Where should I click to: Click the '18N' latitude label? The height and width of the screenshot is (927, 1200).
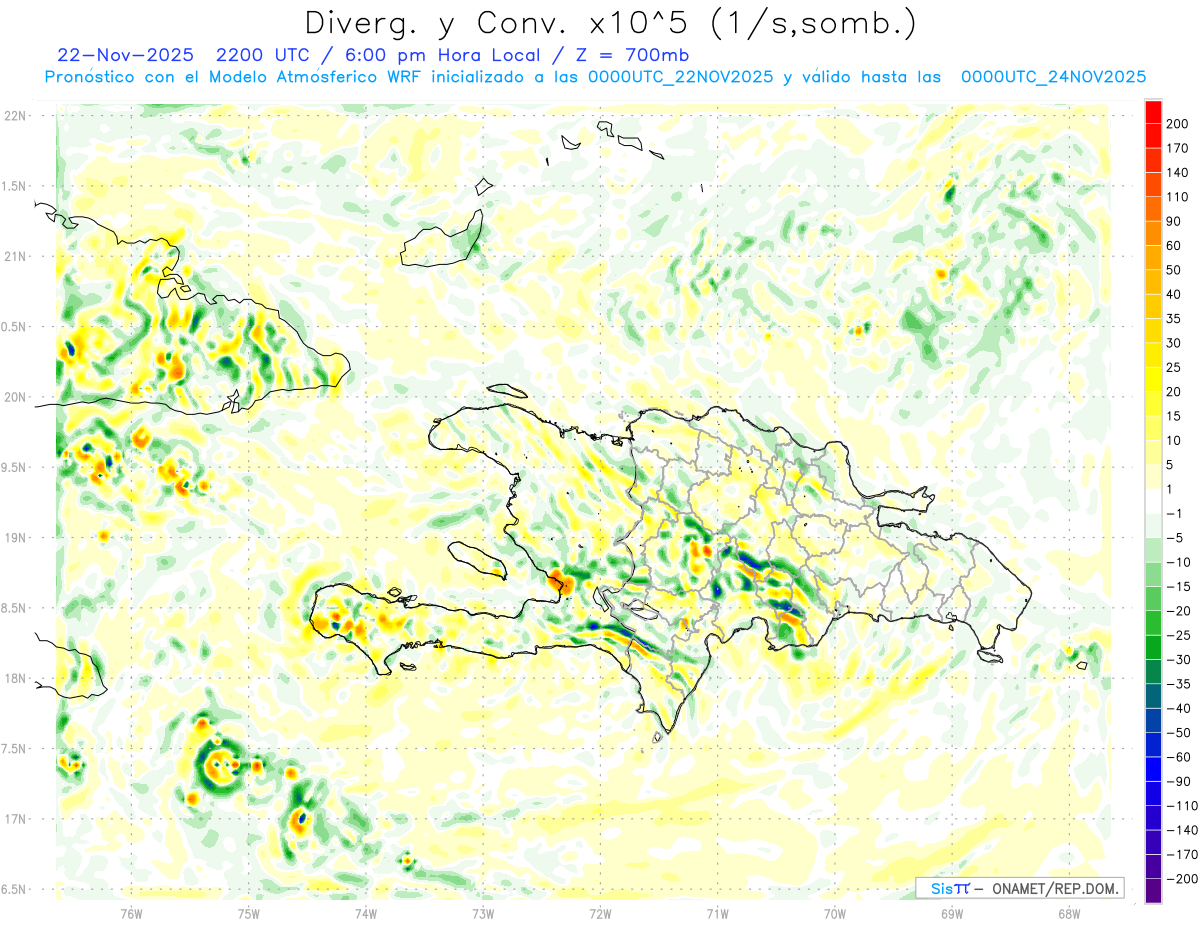15,678
